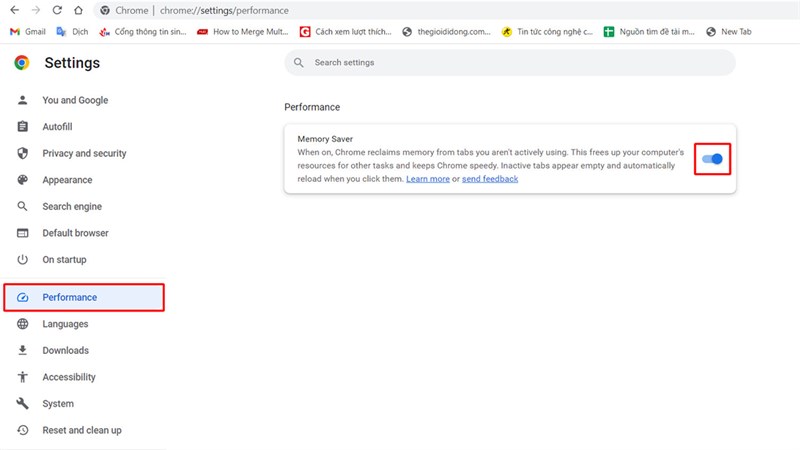Screen dimensions: 800x450
Task: Open the Appearance settings
Action: pyautogui.click(x=67, y=180)
